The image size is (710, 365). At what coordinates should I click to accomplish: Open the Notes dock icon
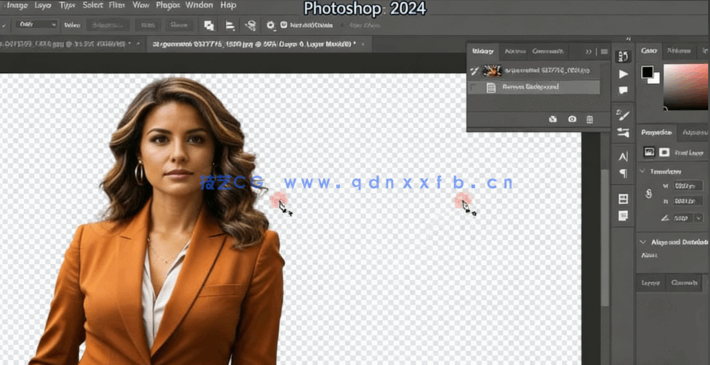pos(623,216)
